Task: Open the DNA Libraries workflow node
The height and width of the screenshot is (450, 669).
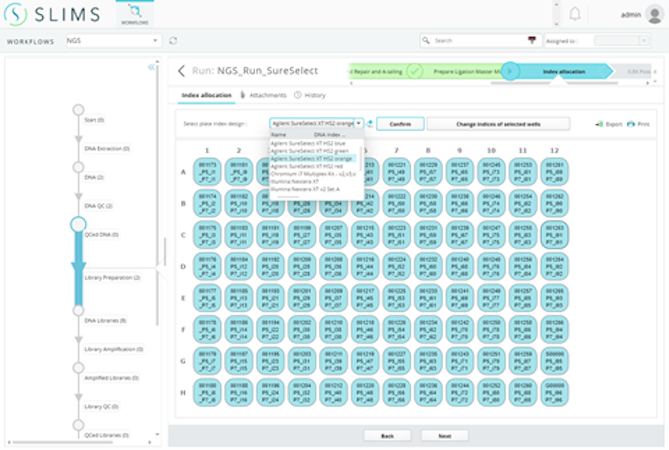Action: pyautogui.click(x=105, y=321)
